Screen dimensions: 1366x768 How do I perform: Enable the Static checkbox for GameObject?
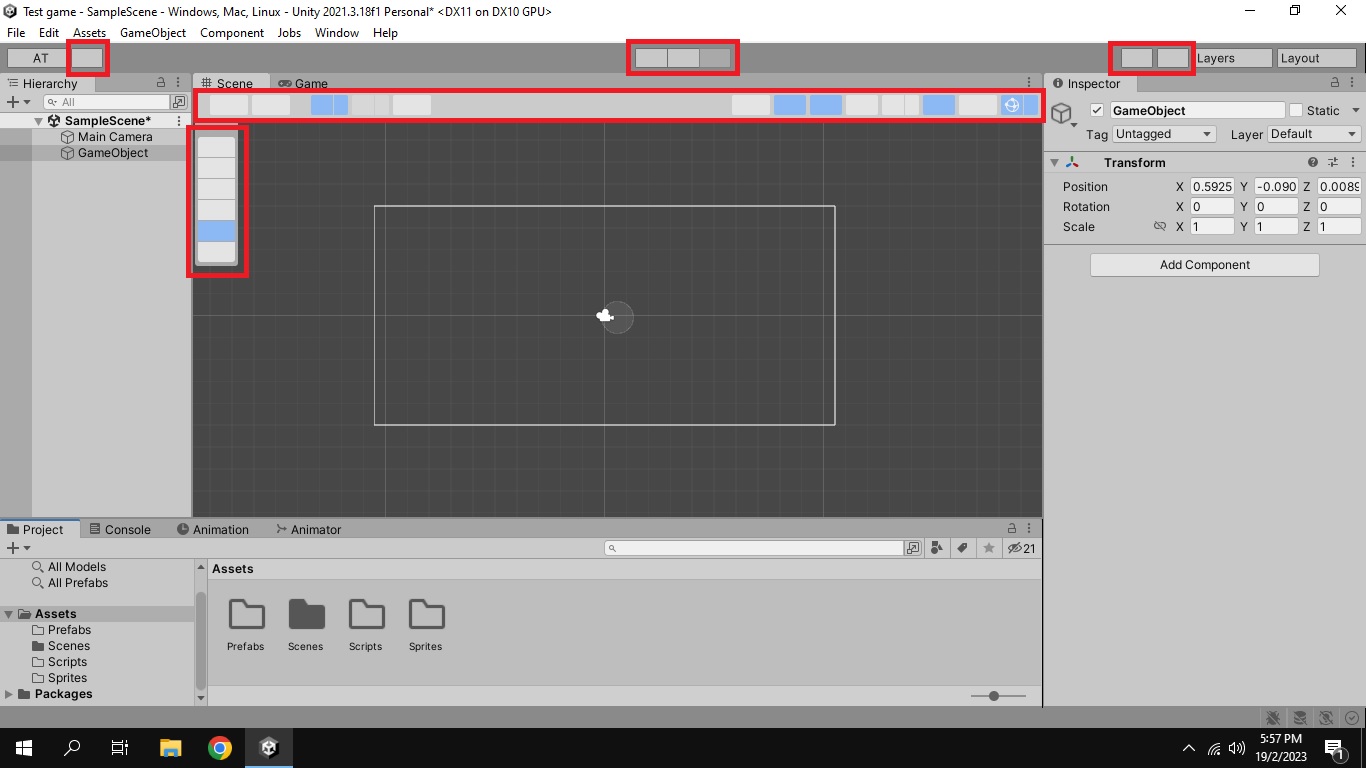(1296, 110)
